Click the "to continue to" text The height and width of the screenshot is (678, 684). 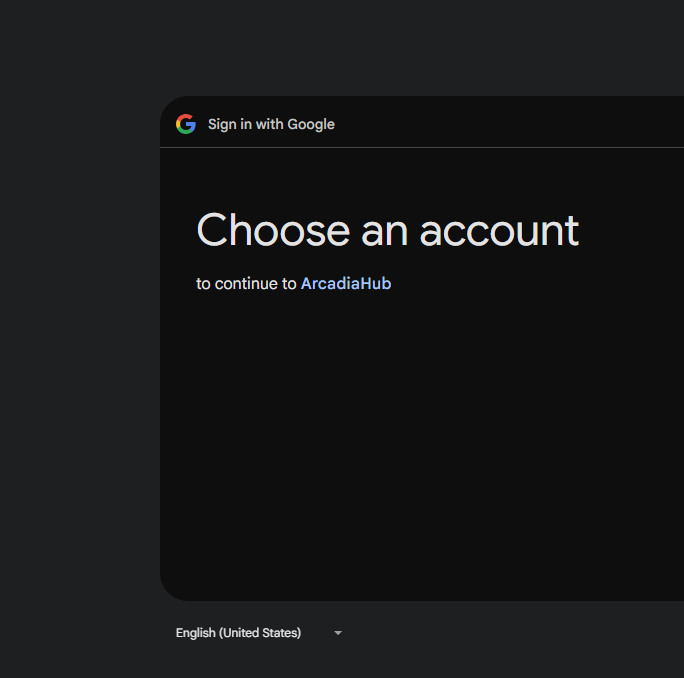pyautogui.click(x=246, y=284)
